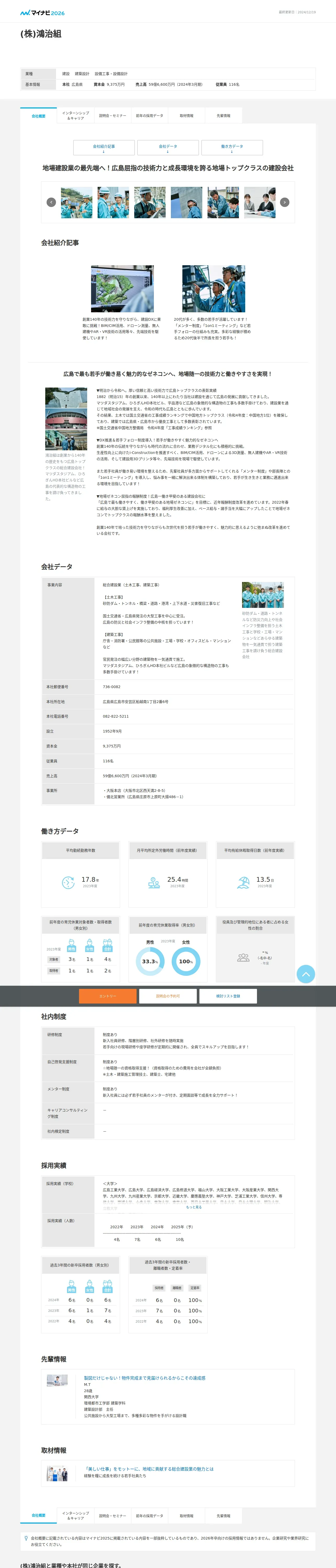
Task: Open senior article 製図だけじゃない！物件完成まで link
Action: [x=144, y=1377]
